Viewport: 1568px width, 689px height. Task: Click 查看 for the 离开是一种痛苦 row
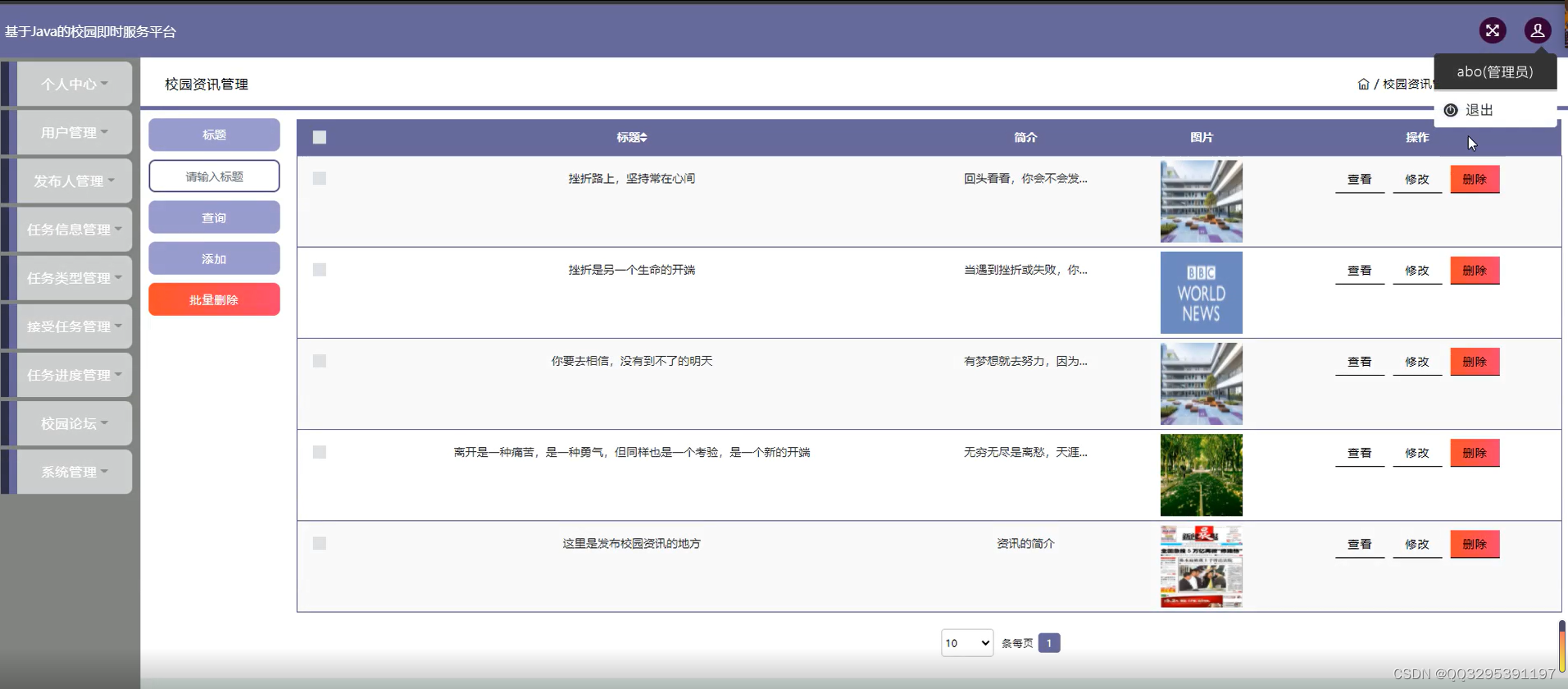[x=1360, y=453]
